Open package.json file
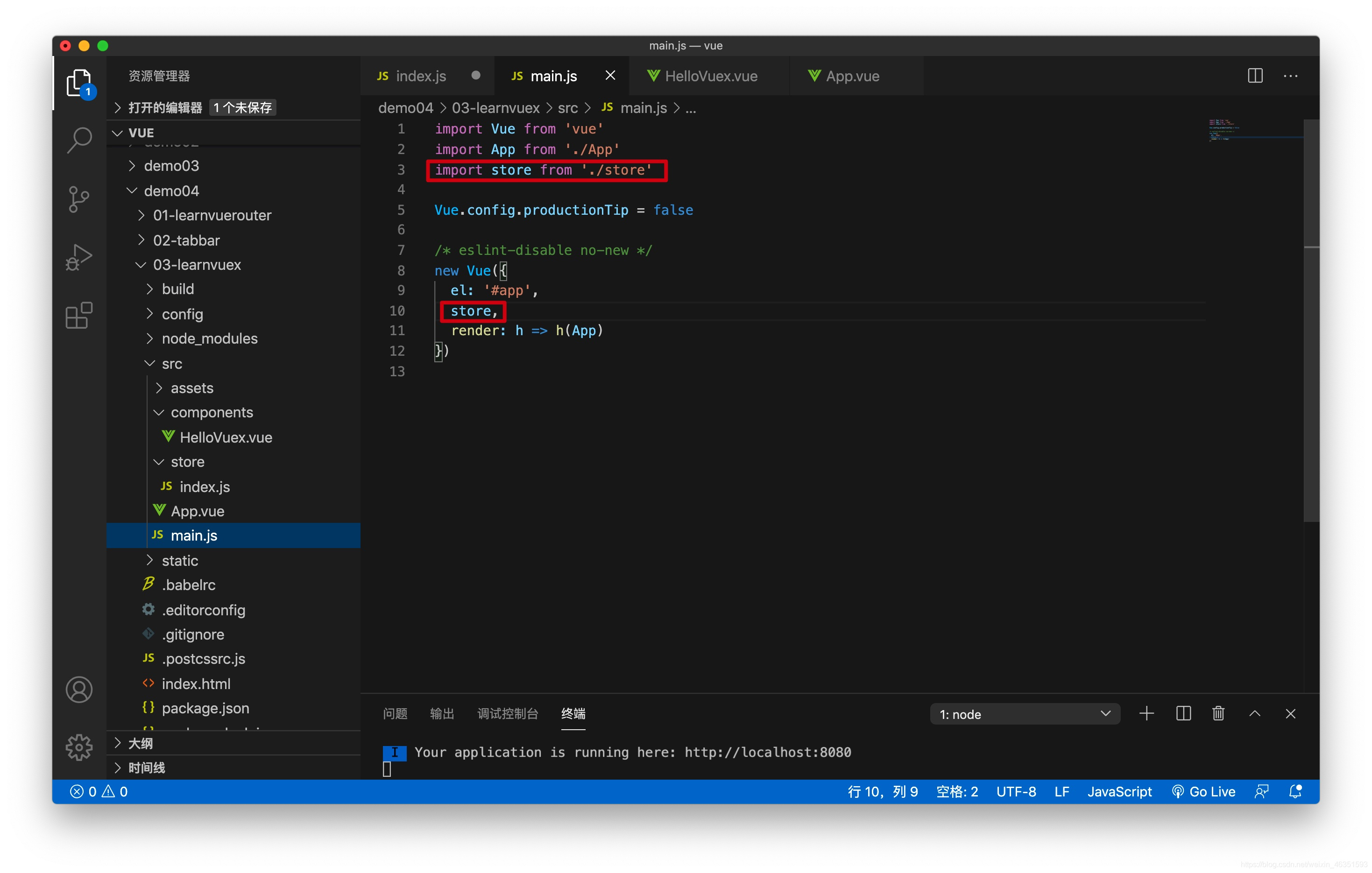 [x=233, y=708]
